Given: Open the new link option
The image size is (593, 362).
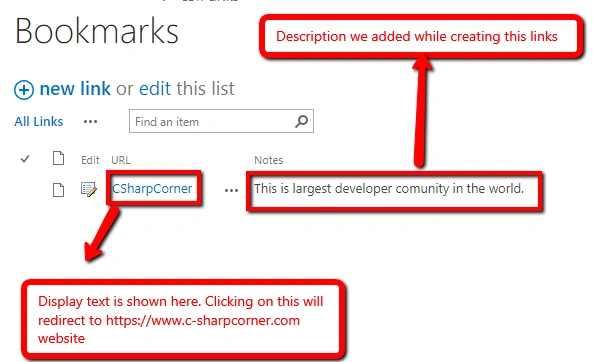Looking at the screenshot, I should (x=75, y=89).
